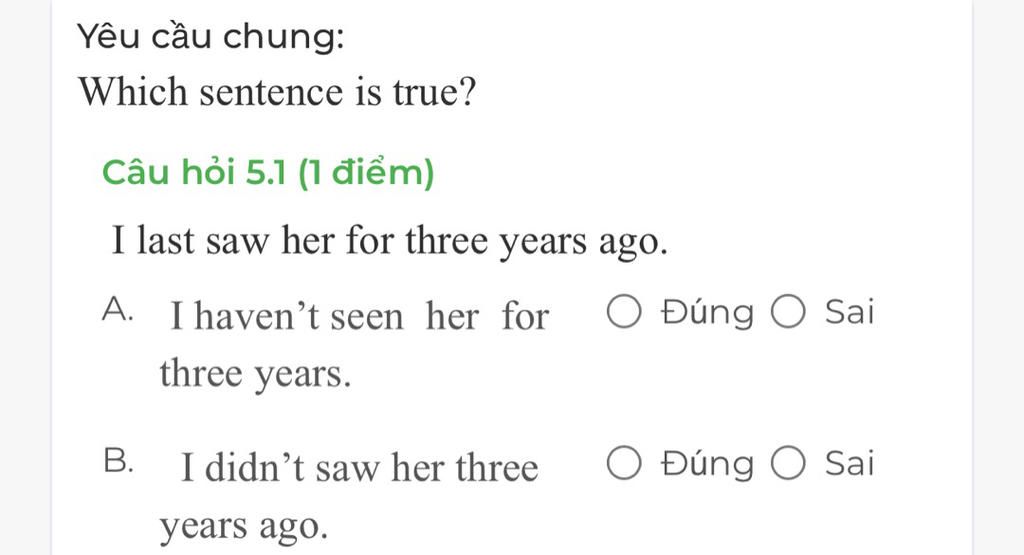
Task: Click answer text I haven't seen her for
Action: 359,316
